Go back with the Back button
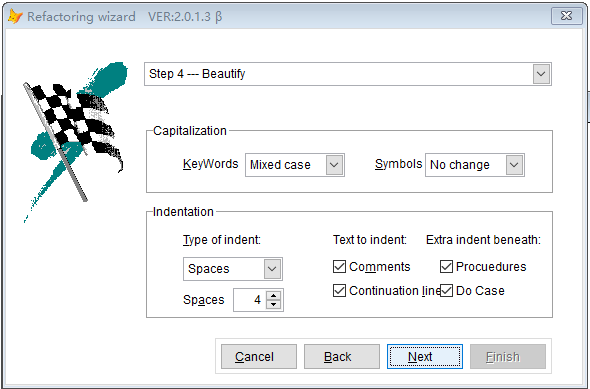The height and width of the screenshot is (389, 590). point(342,357)
